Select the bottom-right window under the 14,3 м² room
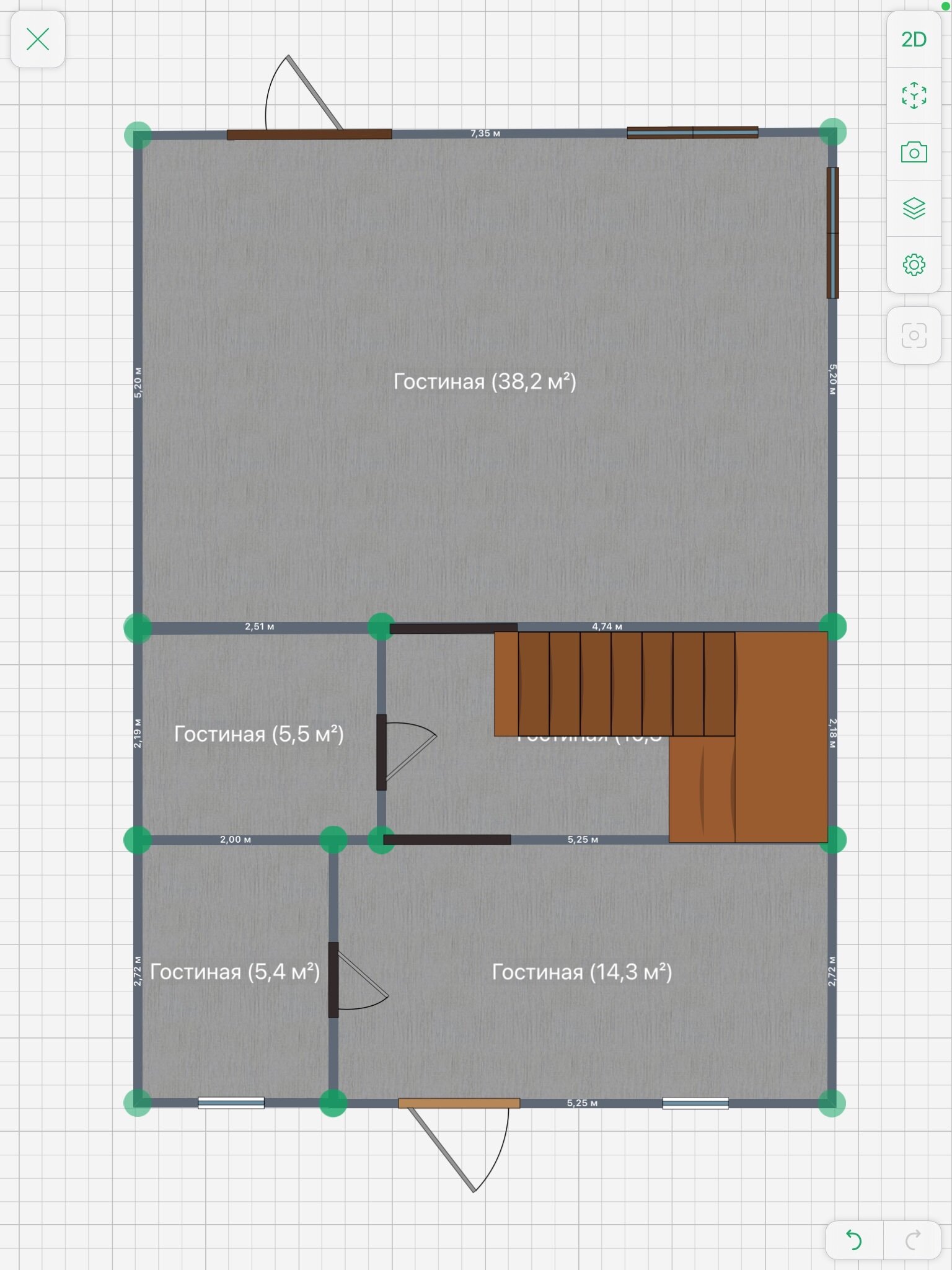Viewport: 952px width, 1270px height. click(695, 1103)
